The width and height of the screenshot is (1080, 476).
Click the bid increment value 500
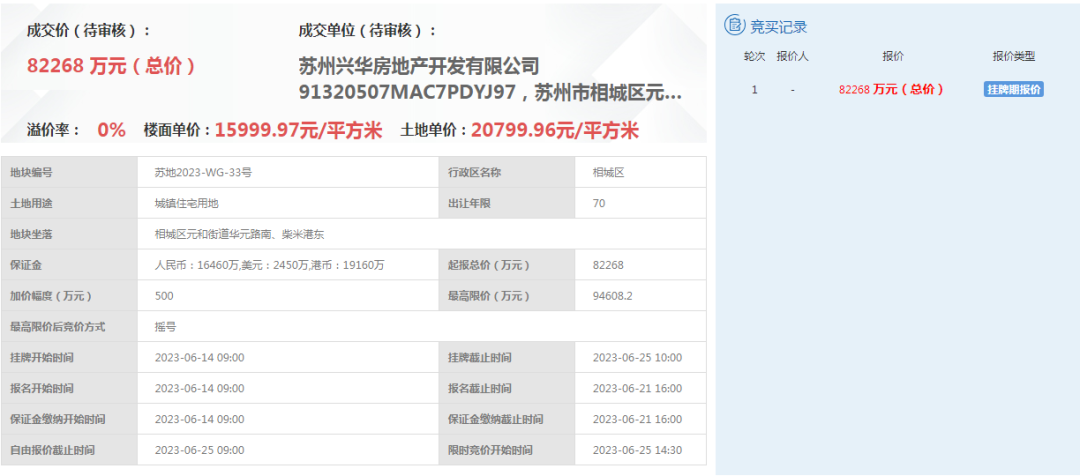click(x=164, y=296)
